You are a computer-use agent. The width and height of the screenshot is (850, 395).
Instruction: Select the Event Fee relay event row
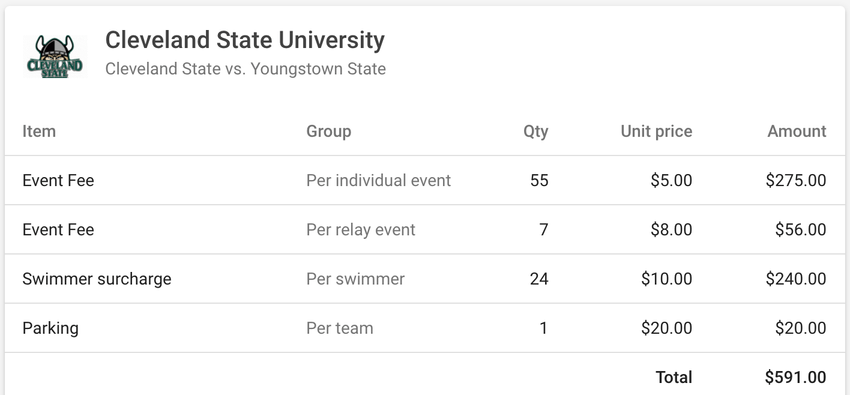(424, 230)
